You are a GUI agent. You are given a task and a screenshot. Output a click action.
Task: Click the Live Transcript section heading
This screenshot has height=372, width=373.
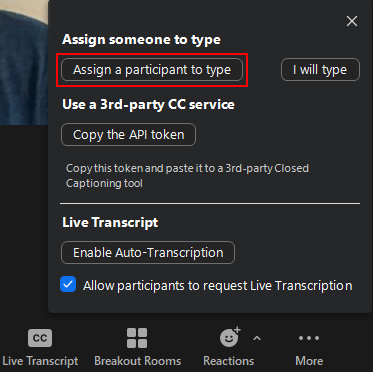pos(110,222)
